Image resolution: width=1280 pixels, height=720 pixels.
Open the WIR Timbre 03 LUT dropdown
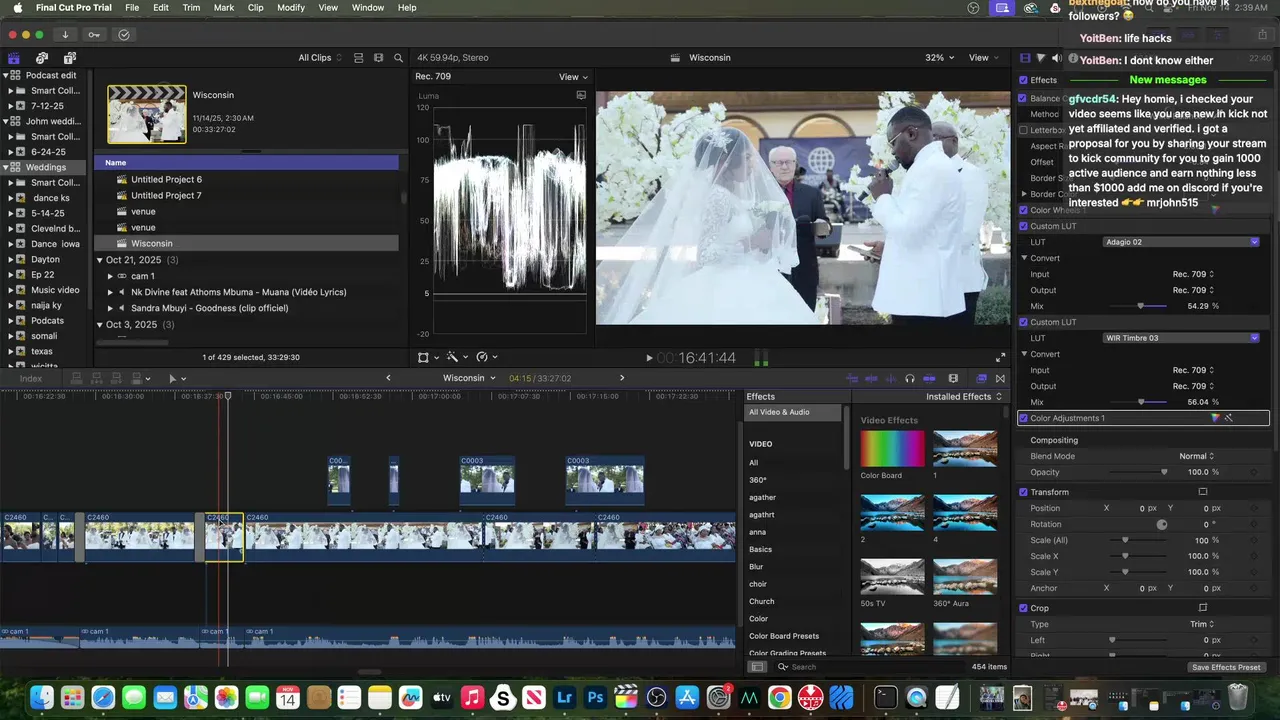coord(1181,338)
